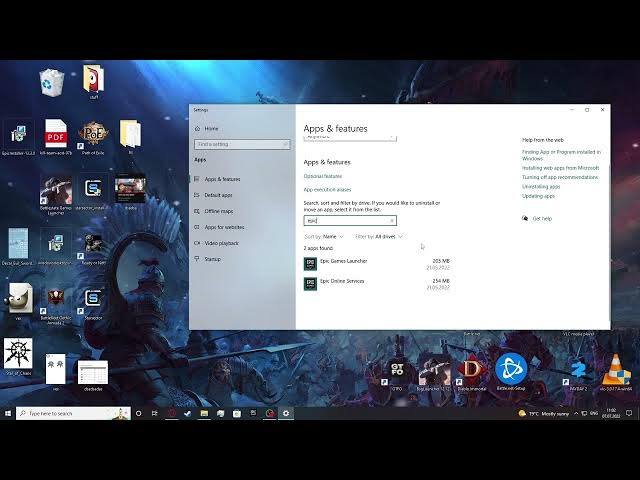Select Video playback in the sidebar
The image size is (640, 480).
pyautogui.click(x=221, y=243)
